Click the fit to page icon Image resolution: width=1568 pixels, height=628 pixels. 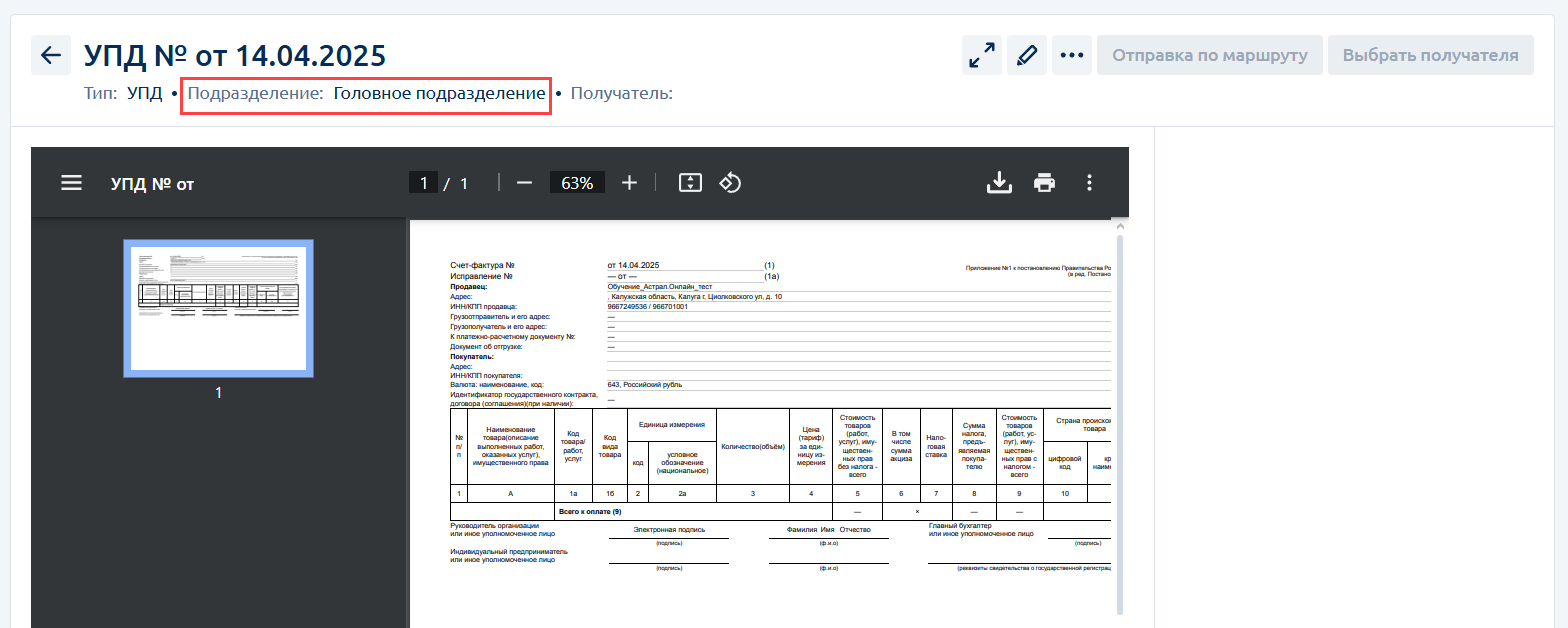pos(691,183)
